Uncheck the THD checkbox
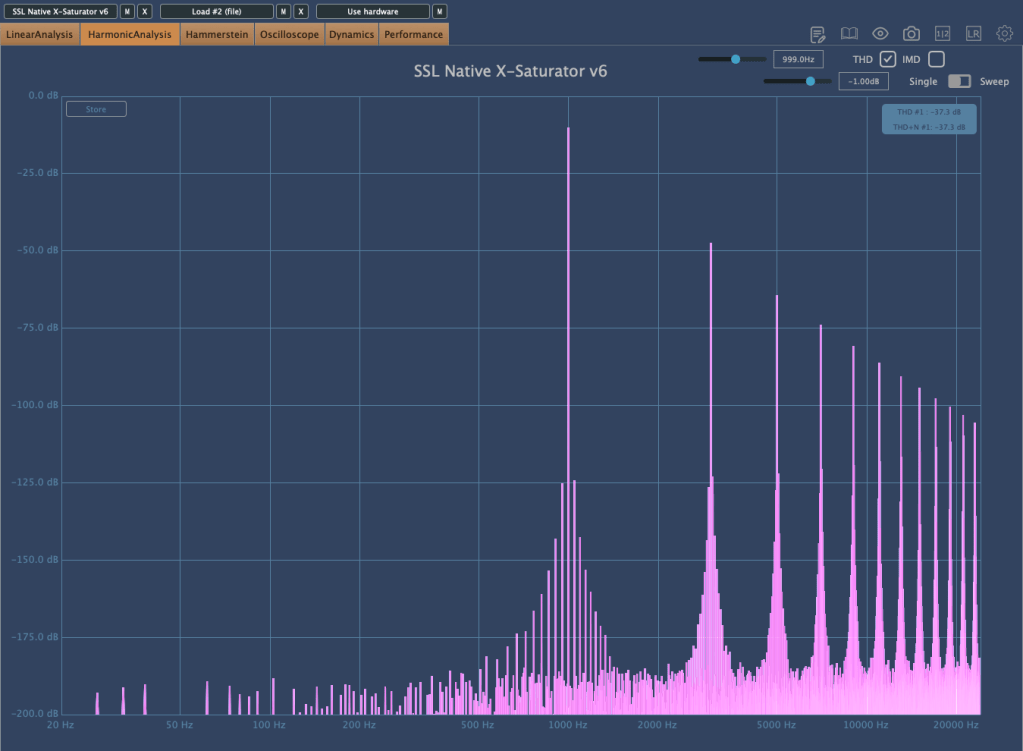The image size is (1023, 751). [887, 59]
